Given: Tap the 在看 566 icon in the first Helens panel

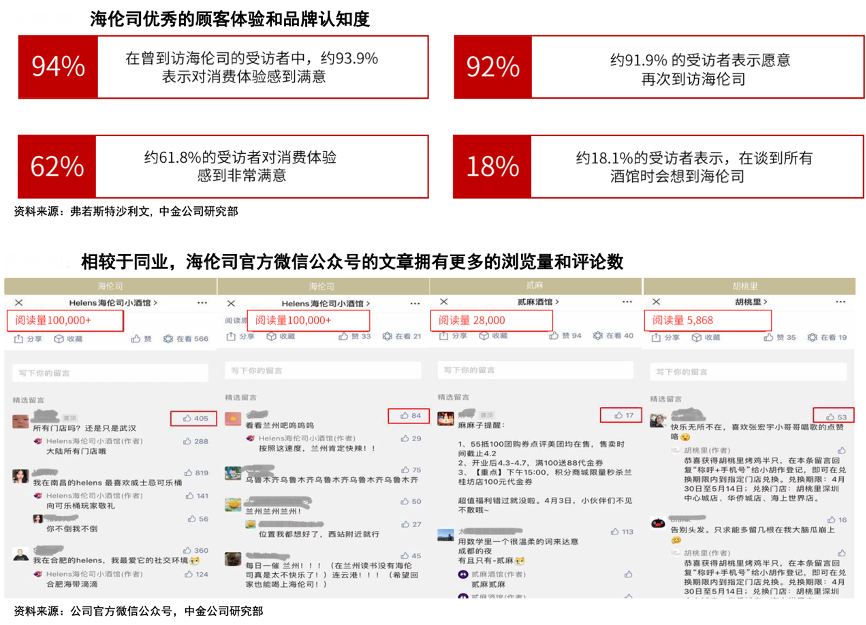Looking at the screenshot, I should 168,338.
